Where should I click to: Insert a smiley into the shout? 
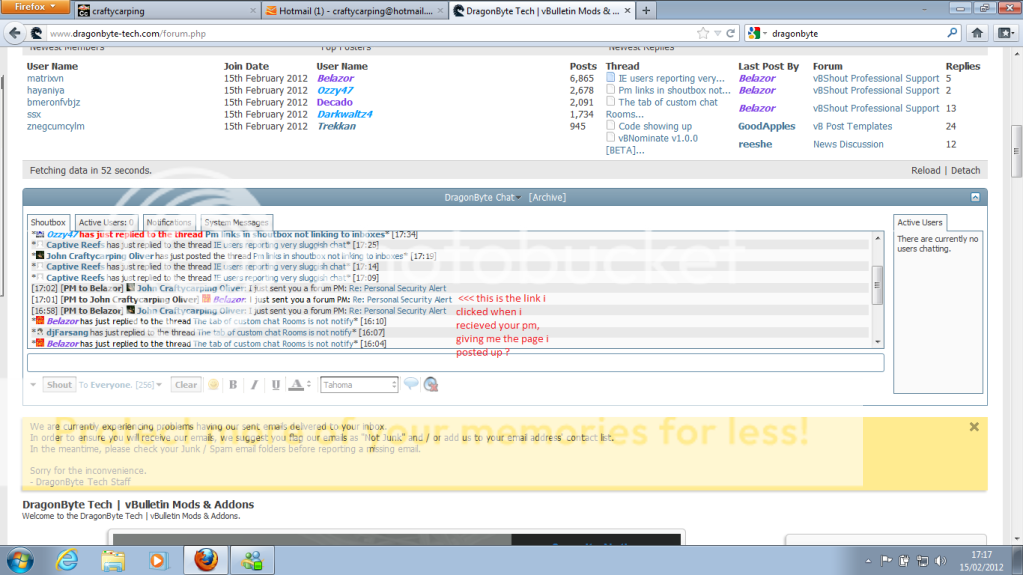point(213,384)
